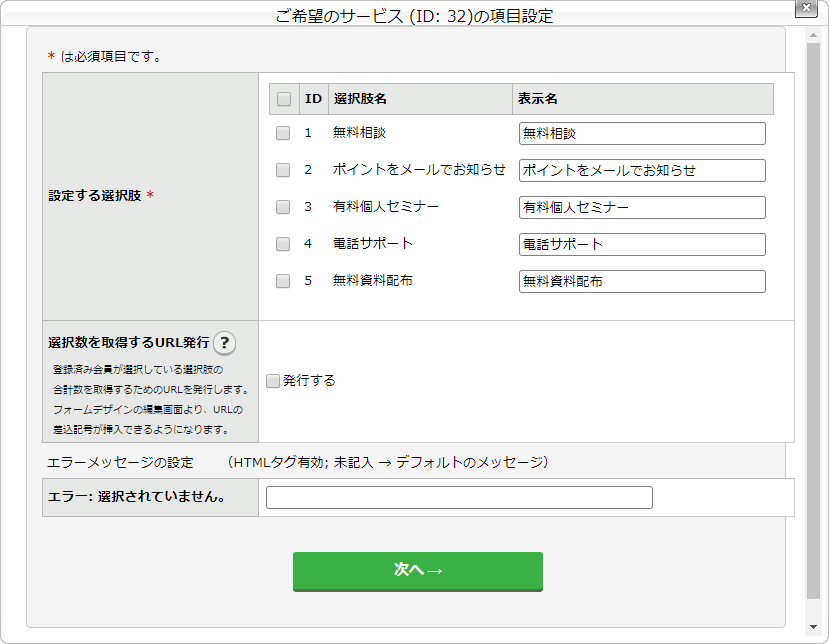The image size is (829, 644).
Task: Click the は必須項目です。 note
Action: 111,57
